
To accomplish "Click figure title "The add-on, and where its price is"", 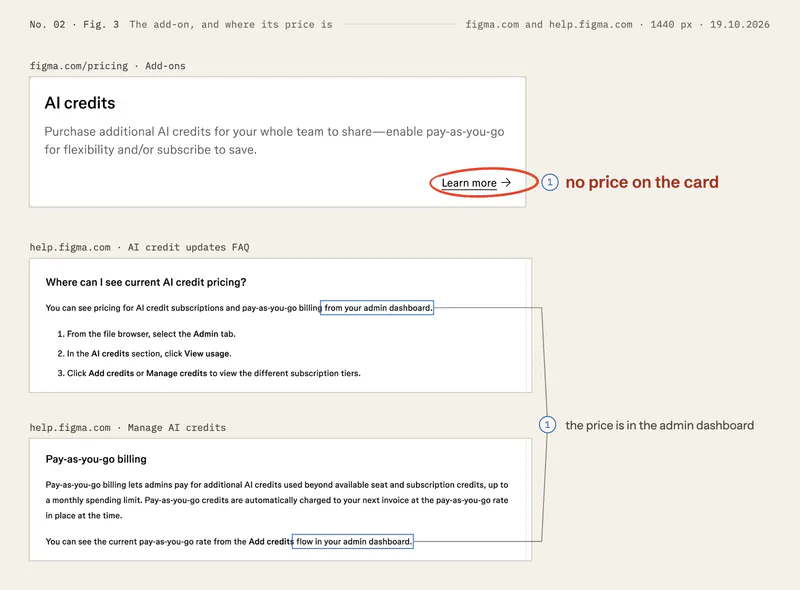I will (x=231, y=24).
